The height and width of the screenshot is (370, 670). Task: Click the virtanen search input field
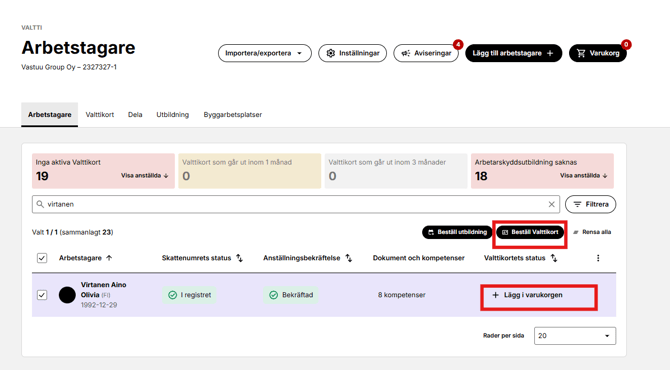[296, 204]
